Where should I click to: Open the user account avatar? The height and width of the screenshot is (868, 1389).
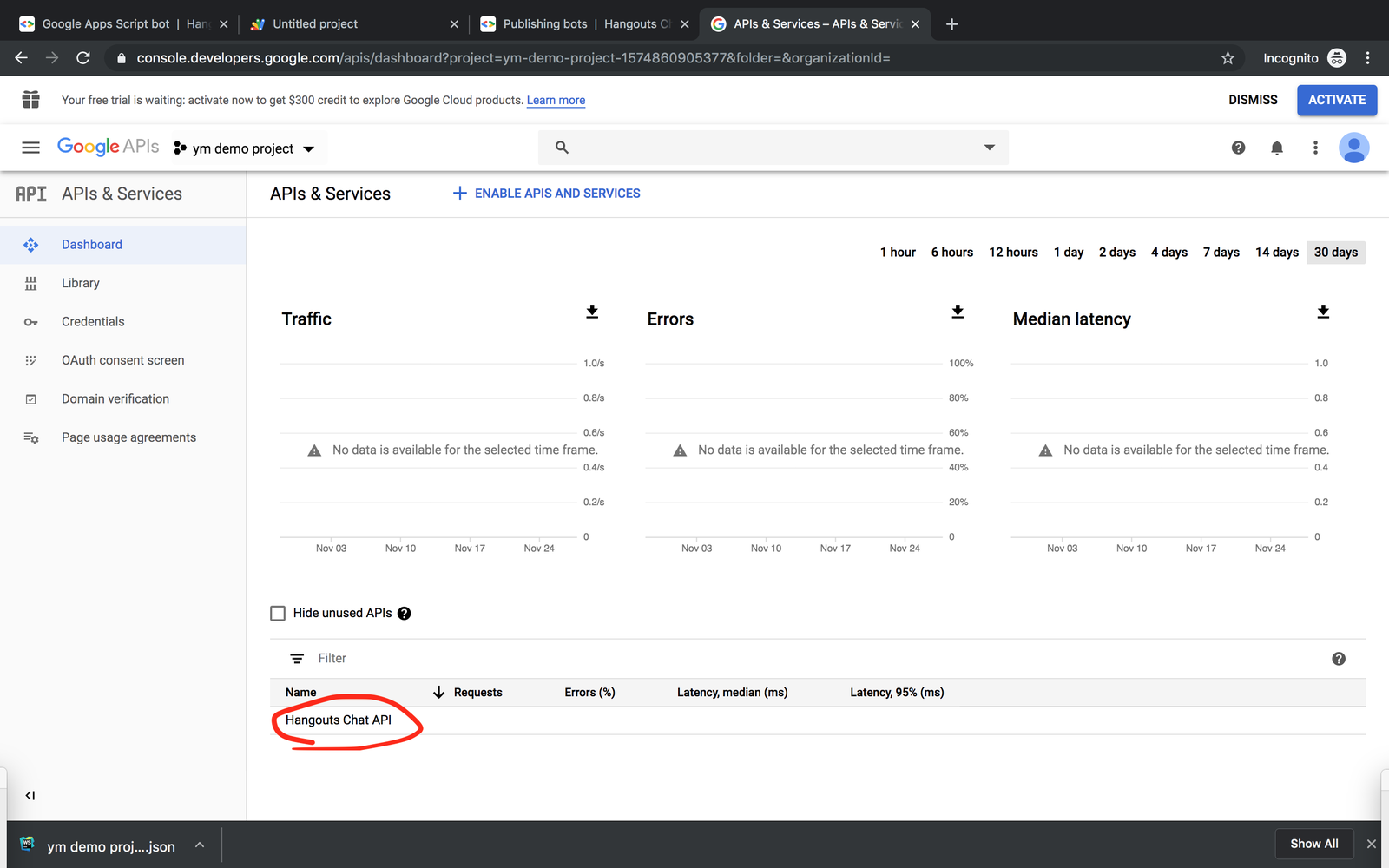(1353, 148)
